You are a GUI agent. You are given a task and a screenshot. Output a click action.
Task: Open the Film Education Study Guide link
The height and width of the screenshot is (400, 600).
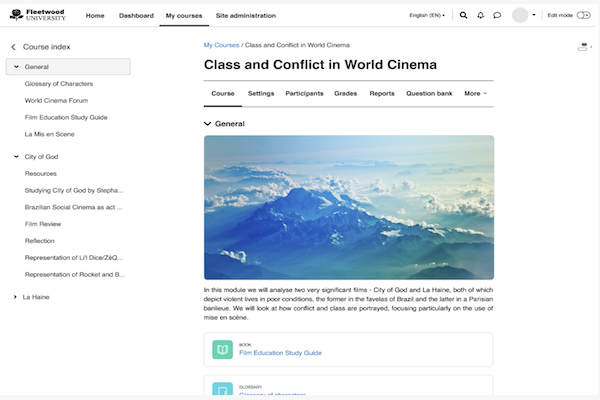(x=280, y=353)
